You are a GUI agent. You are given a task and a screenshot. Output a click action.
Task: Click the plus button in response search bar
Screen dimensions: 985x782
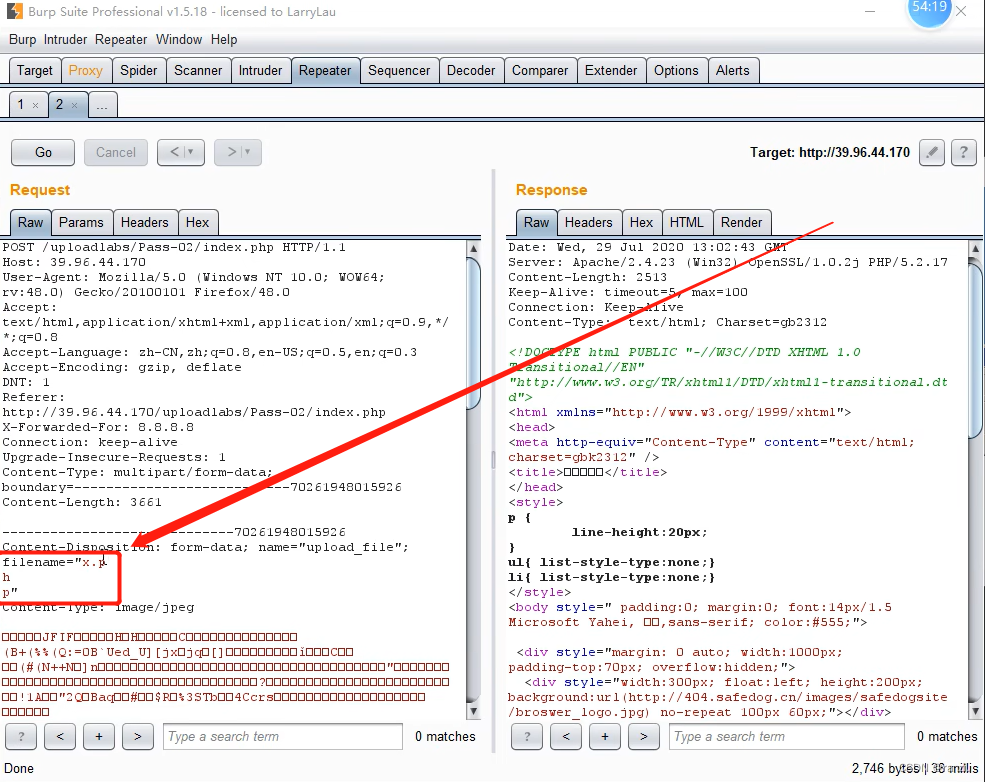[x=605, y=736]
